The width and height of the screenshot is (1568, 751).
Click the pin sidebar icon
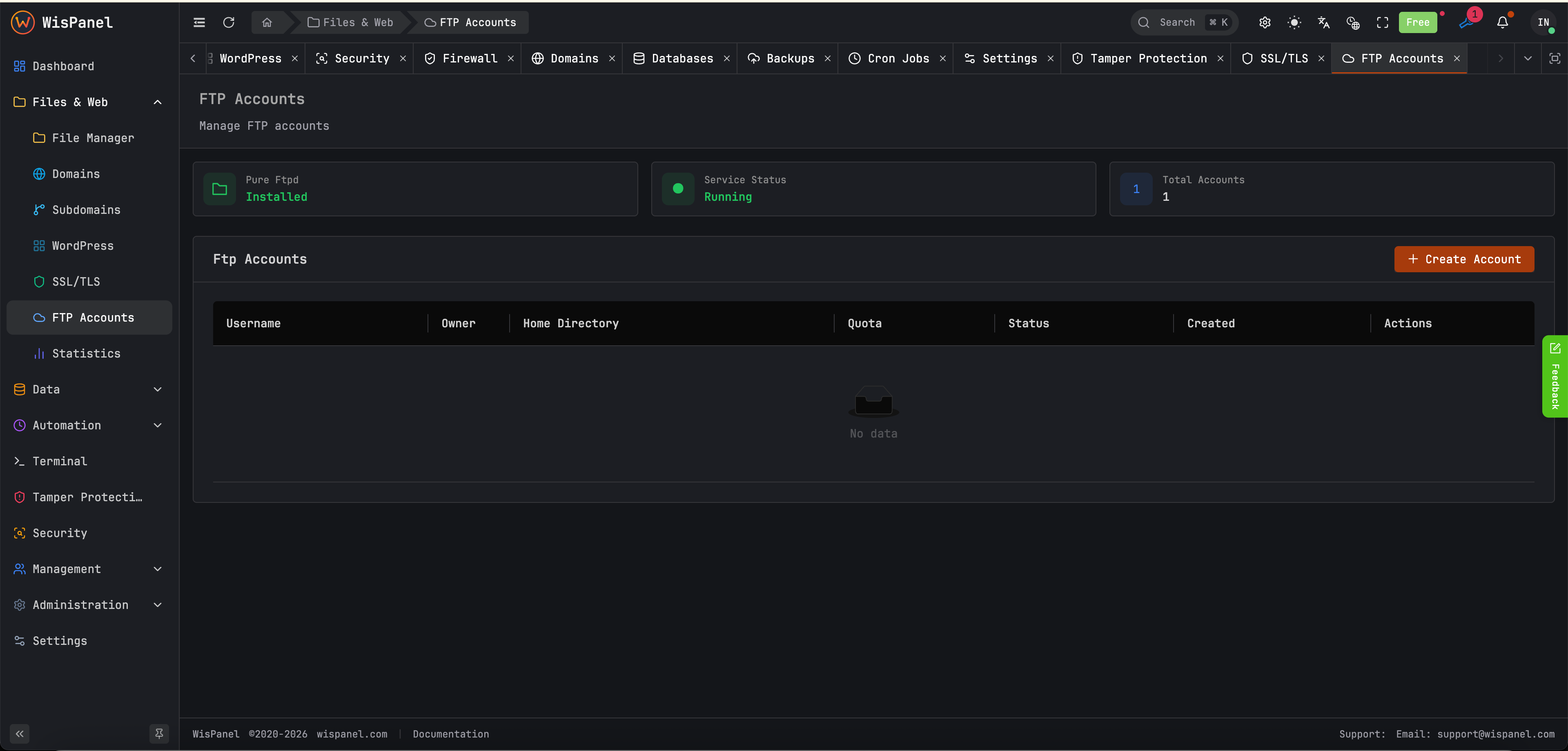tap(159, 733)
